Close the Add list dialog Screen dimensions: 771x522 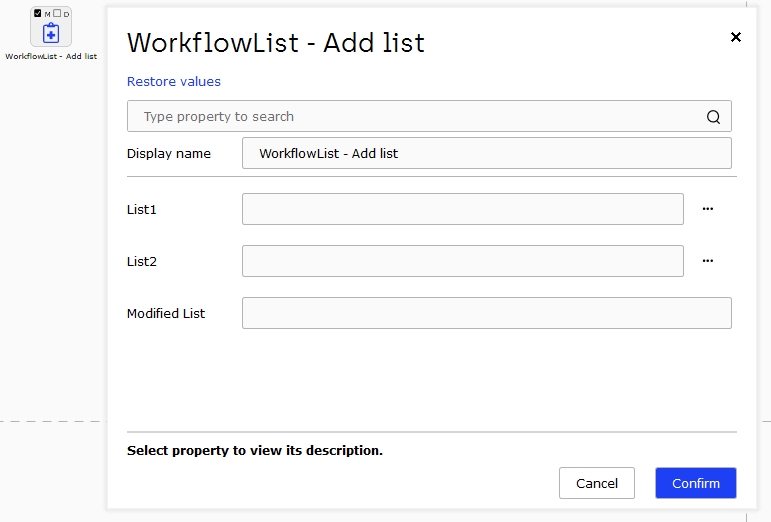click(x=736, y=37)
